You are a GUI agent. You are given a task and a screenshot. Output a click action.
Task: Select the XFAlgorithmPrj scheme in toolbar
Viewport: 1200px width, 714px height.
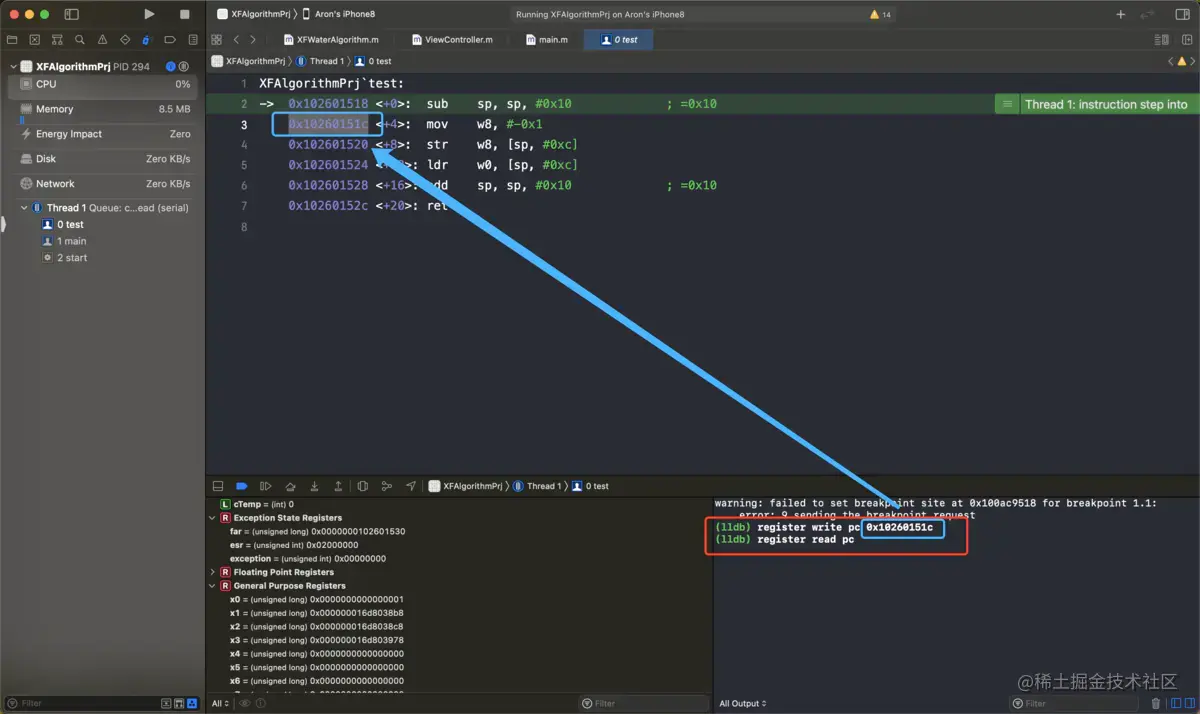pyautogui.click(x=256, y=14)
